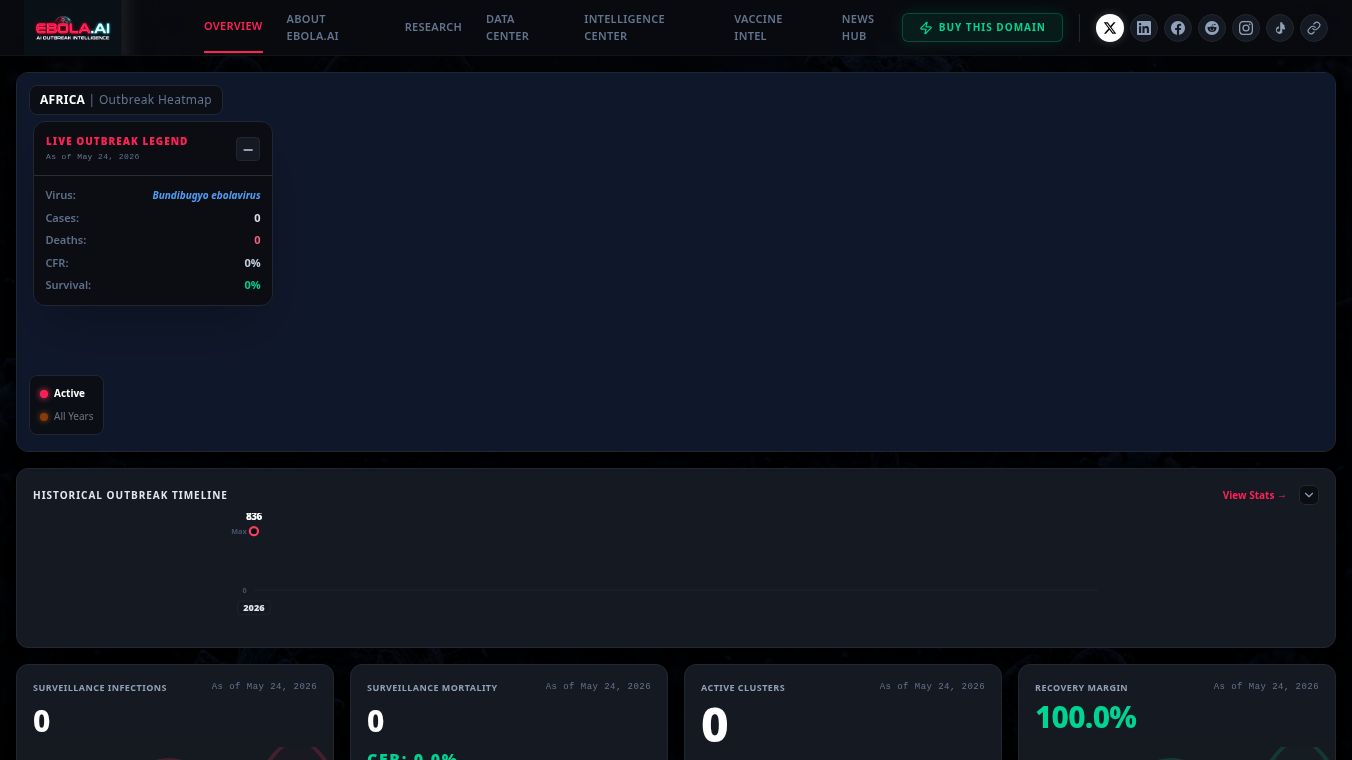Screen dimensions: 1352x760
Task: Click the Bundibugyo ebolavirus link
Action: [x=206, y=195]
